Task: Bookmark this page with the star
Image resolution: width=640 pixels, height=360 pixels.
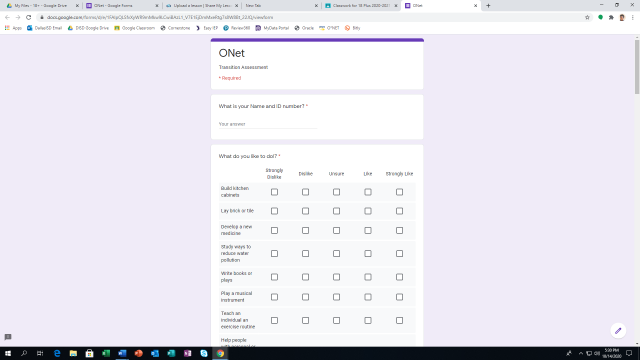Action: tap(587, 17)
